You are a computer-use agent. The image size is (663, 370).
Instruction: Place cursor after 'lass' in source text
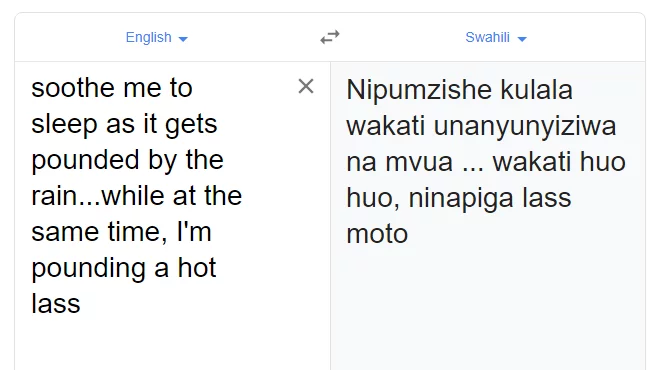point(81,304)
